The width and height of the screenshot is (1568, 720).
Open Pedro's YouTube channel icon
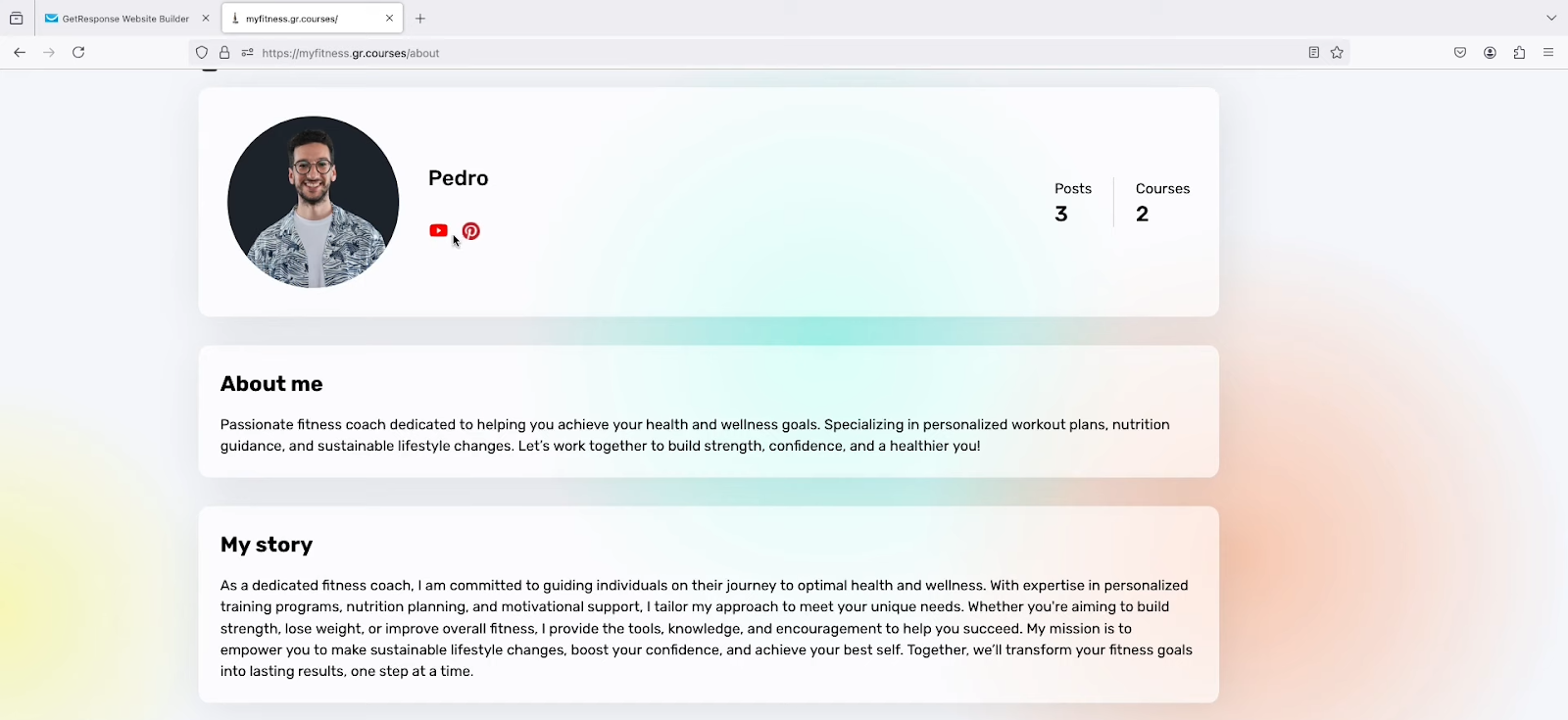(438, 231)
